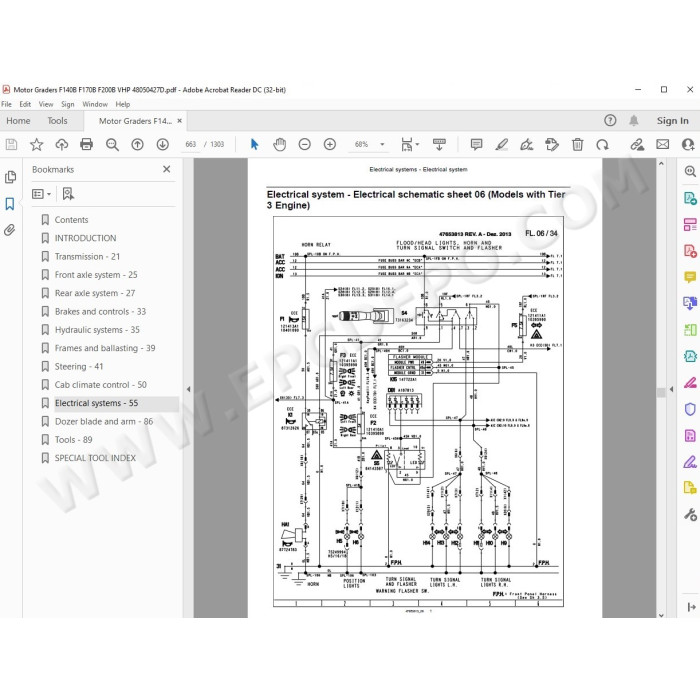Open bookmark options dropdown menu
The image size is (700, 700).
click(42, 194)
